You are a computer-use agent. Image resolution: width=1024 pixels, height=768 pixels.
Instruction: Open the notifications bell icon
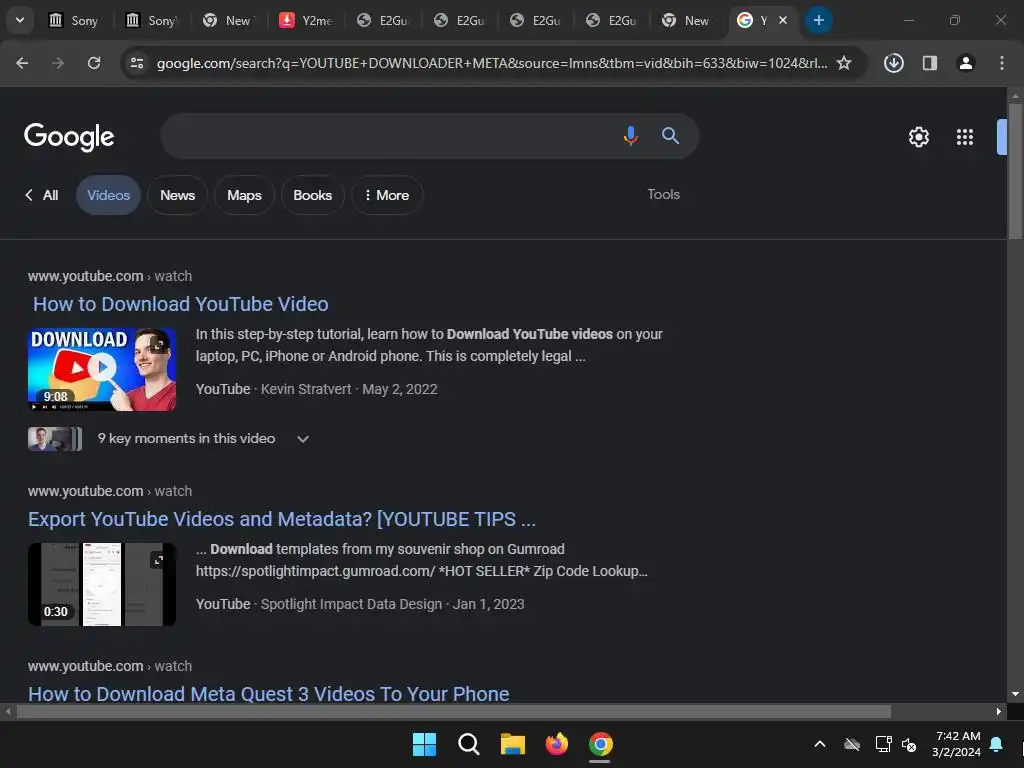pyautogui.click(x=996, y=744)
